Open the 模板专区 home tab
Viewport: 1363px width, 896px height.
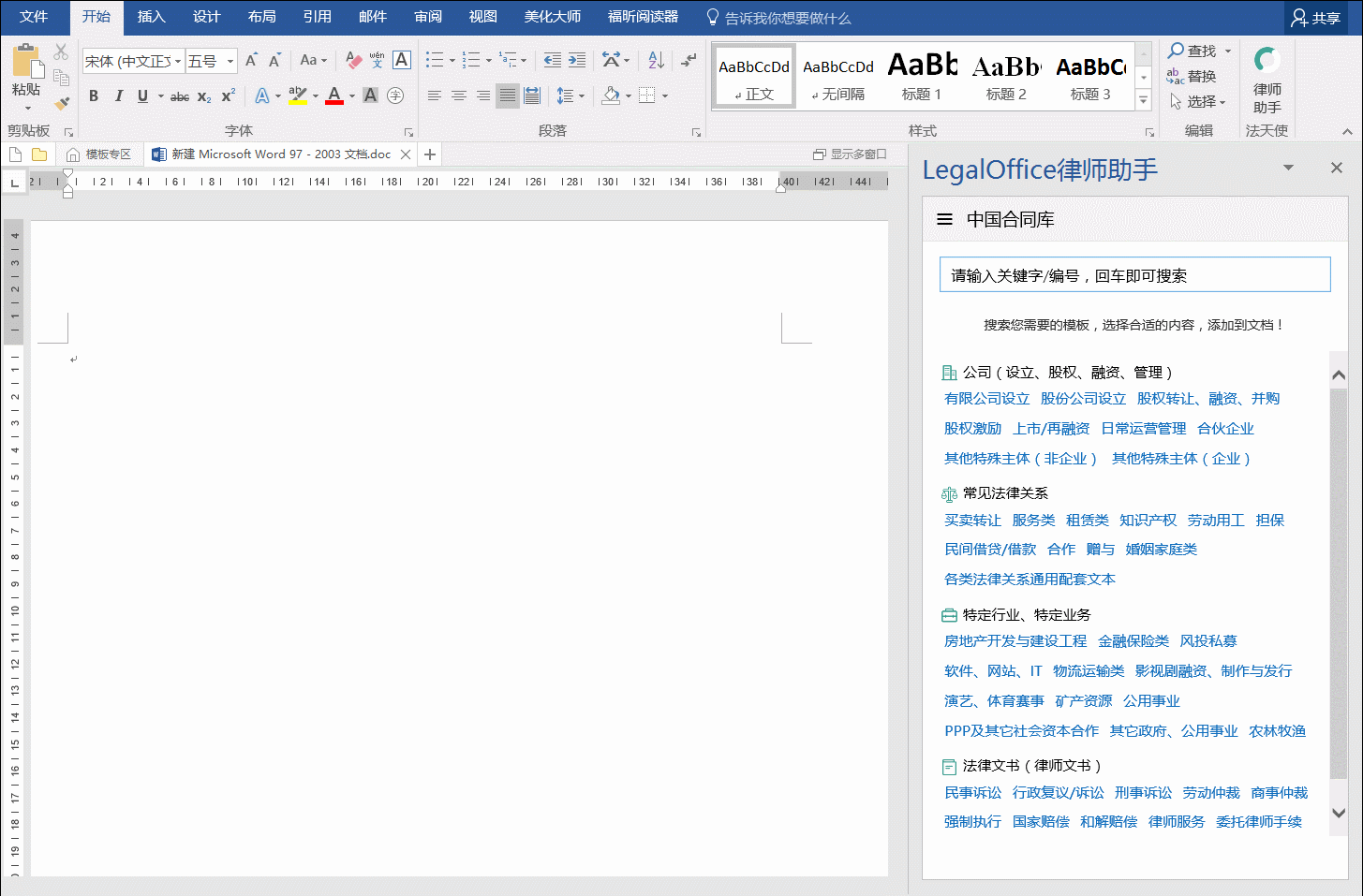[99, 154]
